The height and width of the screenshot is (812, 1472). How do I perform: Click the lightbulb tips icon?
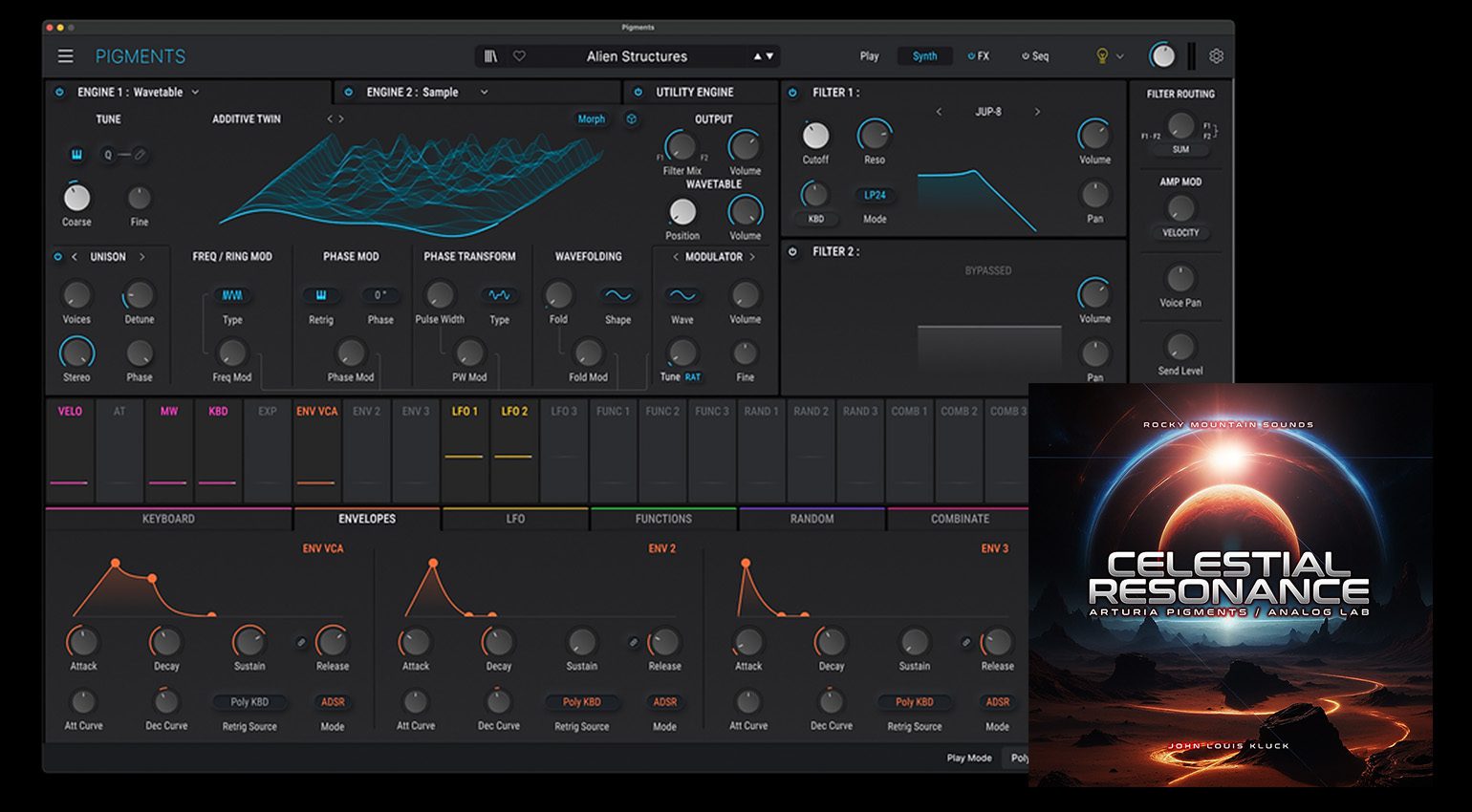[x=1102, y=56]
